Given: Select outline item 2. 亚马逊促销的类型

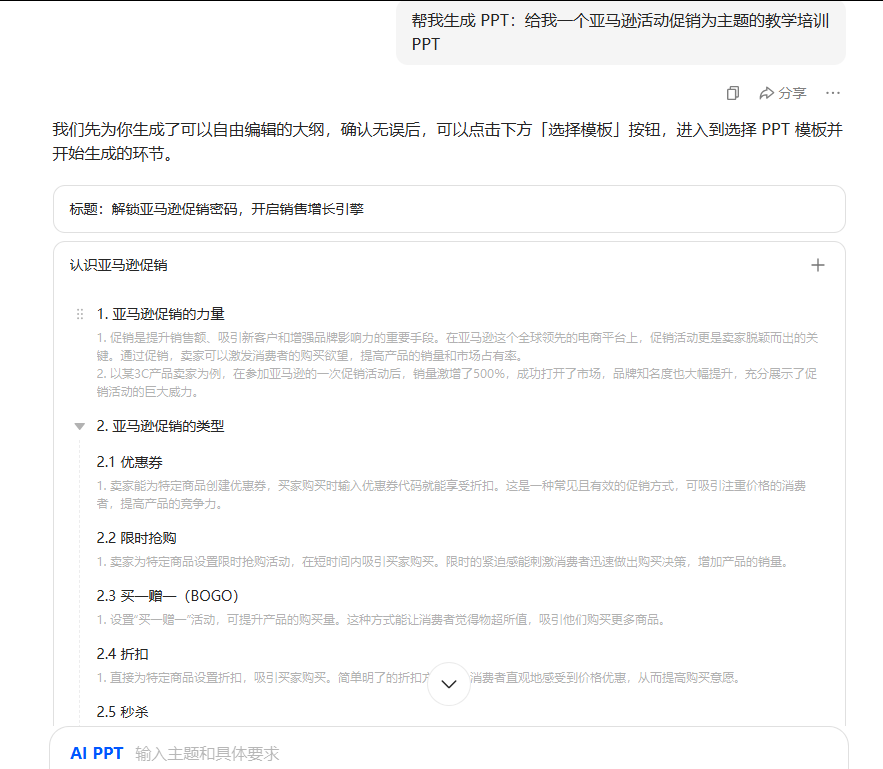Looking at the screenshot, I should pos(160,426).
